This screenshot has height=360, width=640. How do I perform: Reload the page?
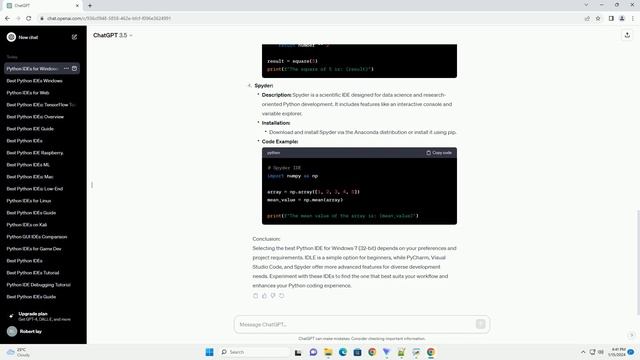(x=29, y=18)
